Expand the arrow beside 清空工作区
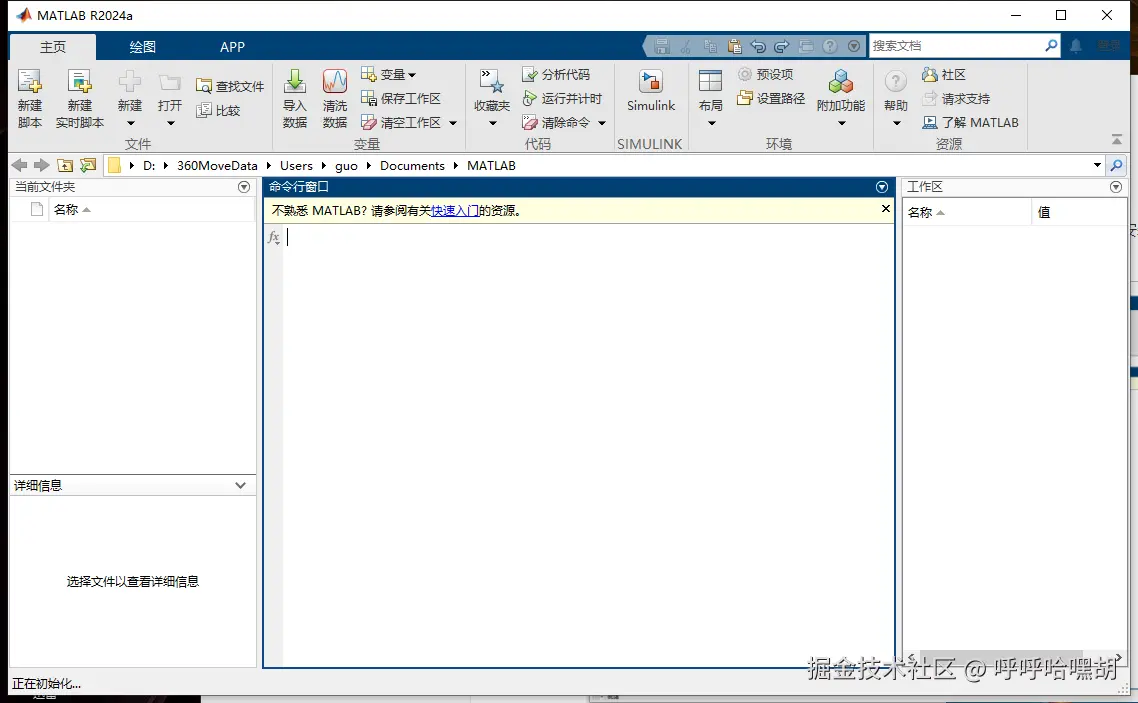 (x=453, y=123)
